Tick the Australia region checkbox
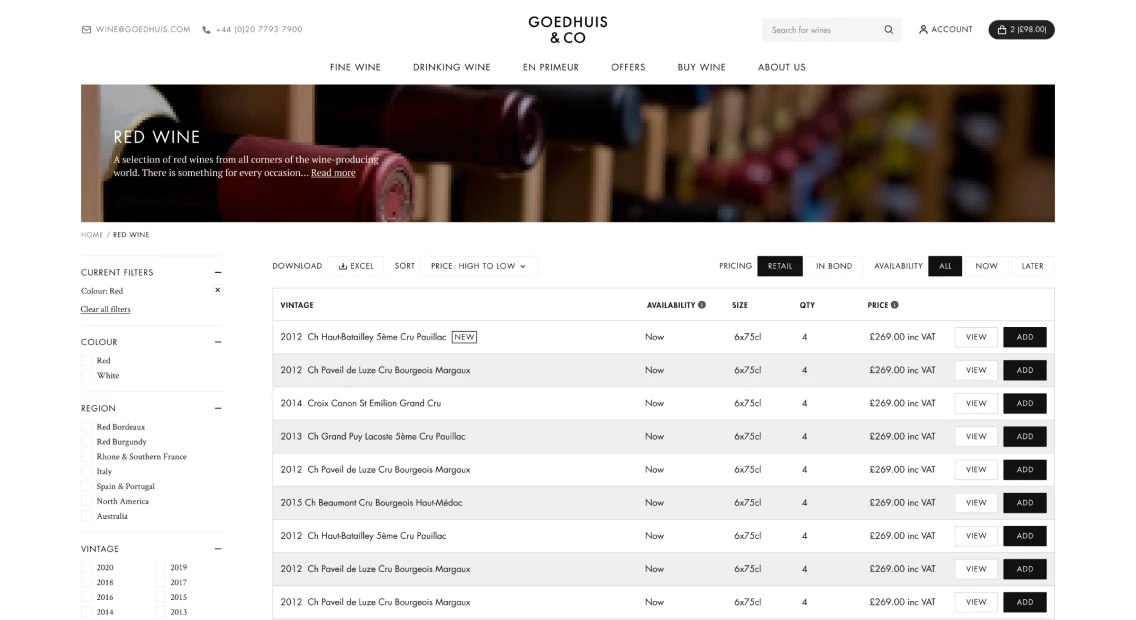 (x=86, y=516)
